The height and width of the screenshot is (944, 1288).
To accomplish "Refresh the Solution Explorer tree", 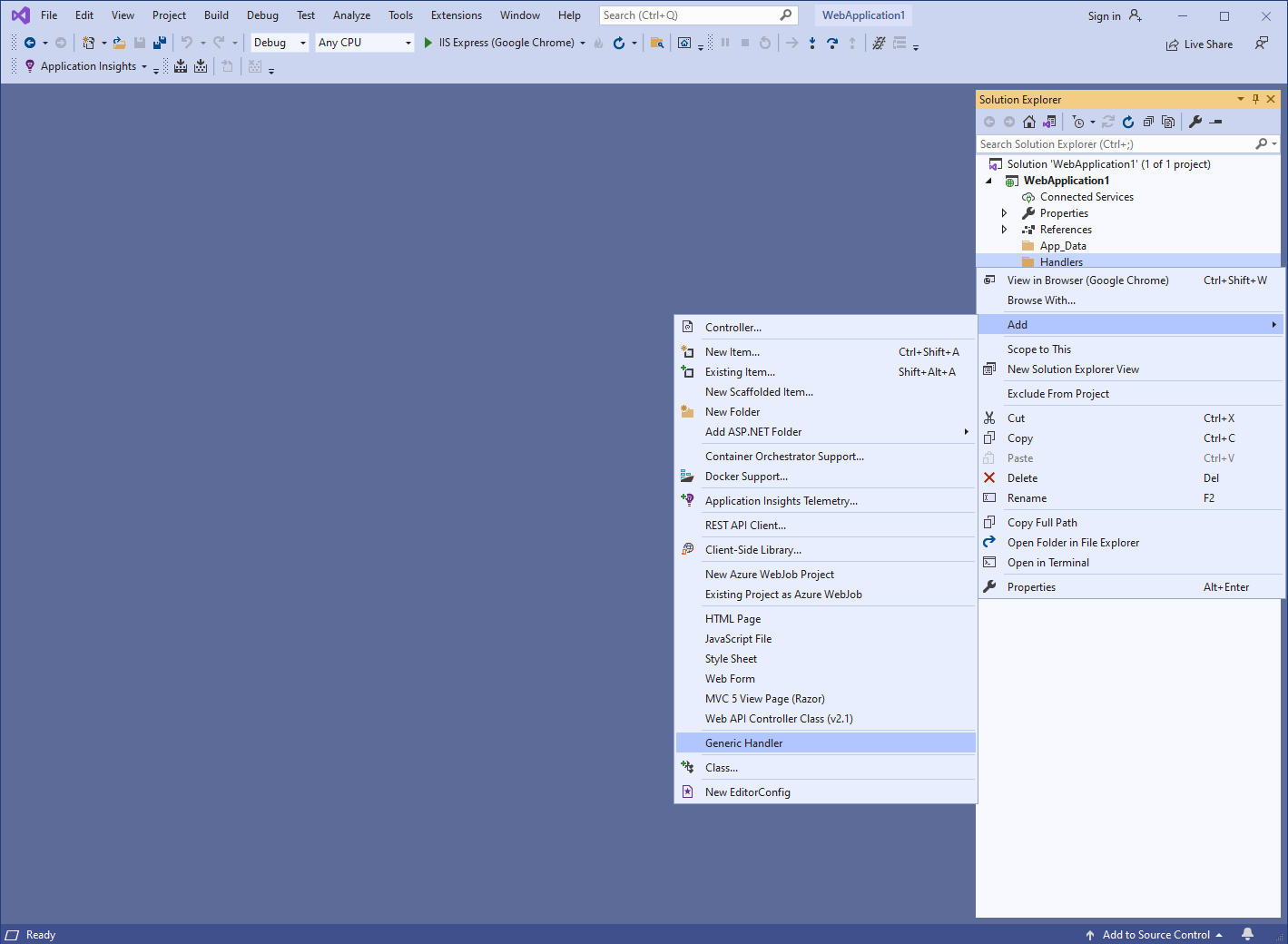I will (1128, 122).
